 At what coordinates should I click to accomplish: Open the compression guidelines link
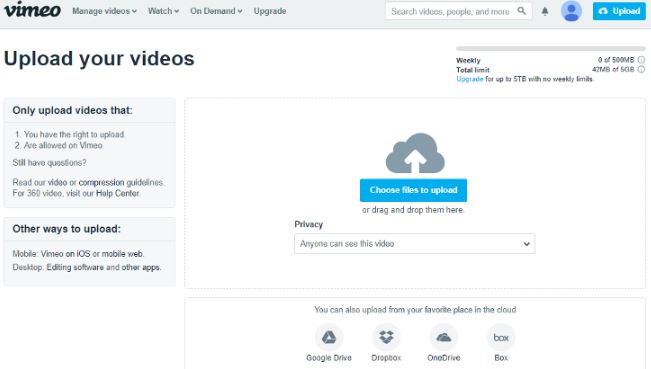coord(101,182)
